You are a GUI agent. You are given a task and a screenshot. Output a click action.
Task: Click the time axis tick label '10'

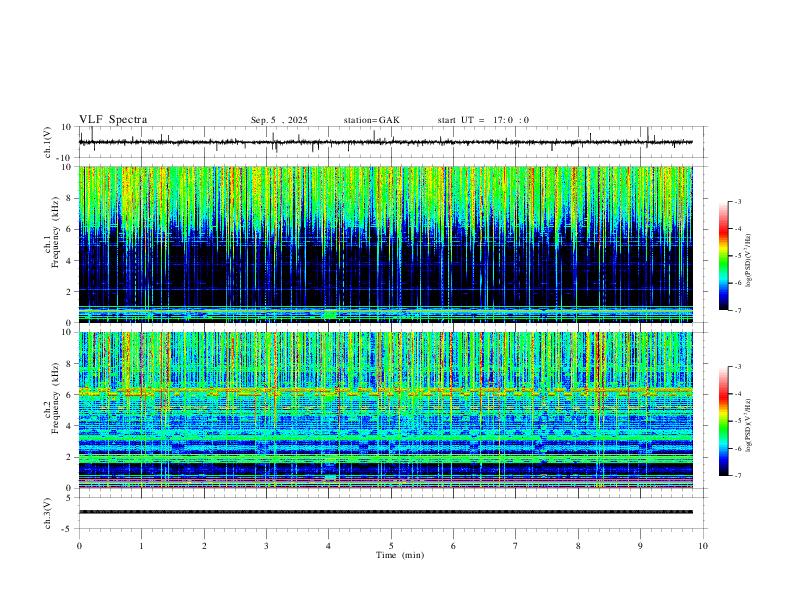coord(703,546)
